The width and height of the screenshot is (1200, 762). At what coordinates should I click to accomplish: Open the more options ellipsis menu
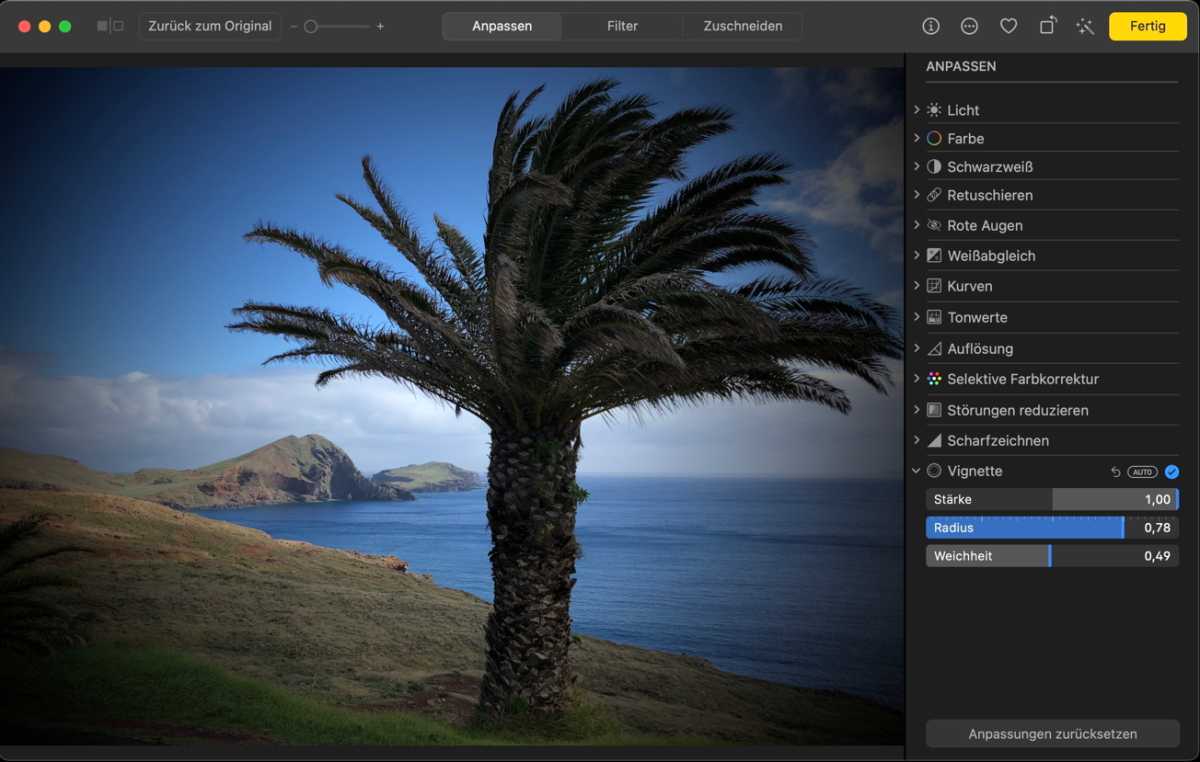(969, 26)
